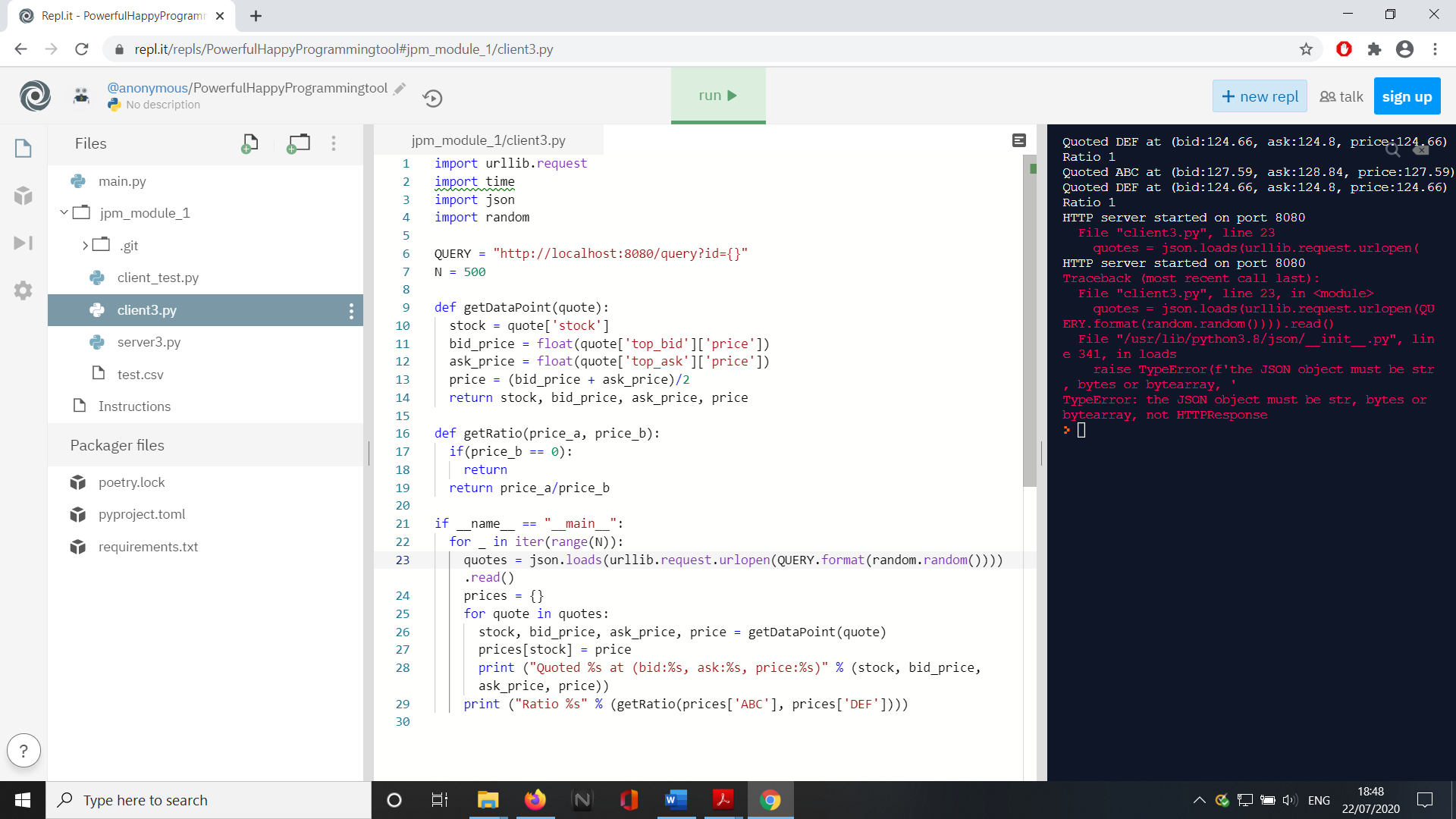
Task: Open the editor file list icon near client3.py tab
Action: (1019, 140)
